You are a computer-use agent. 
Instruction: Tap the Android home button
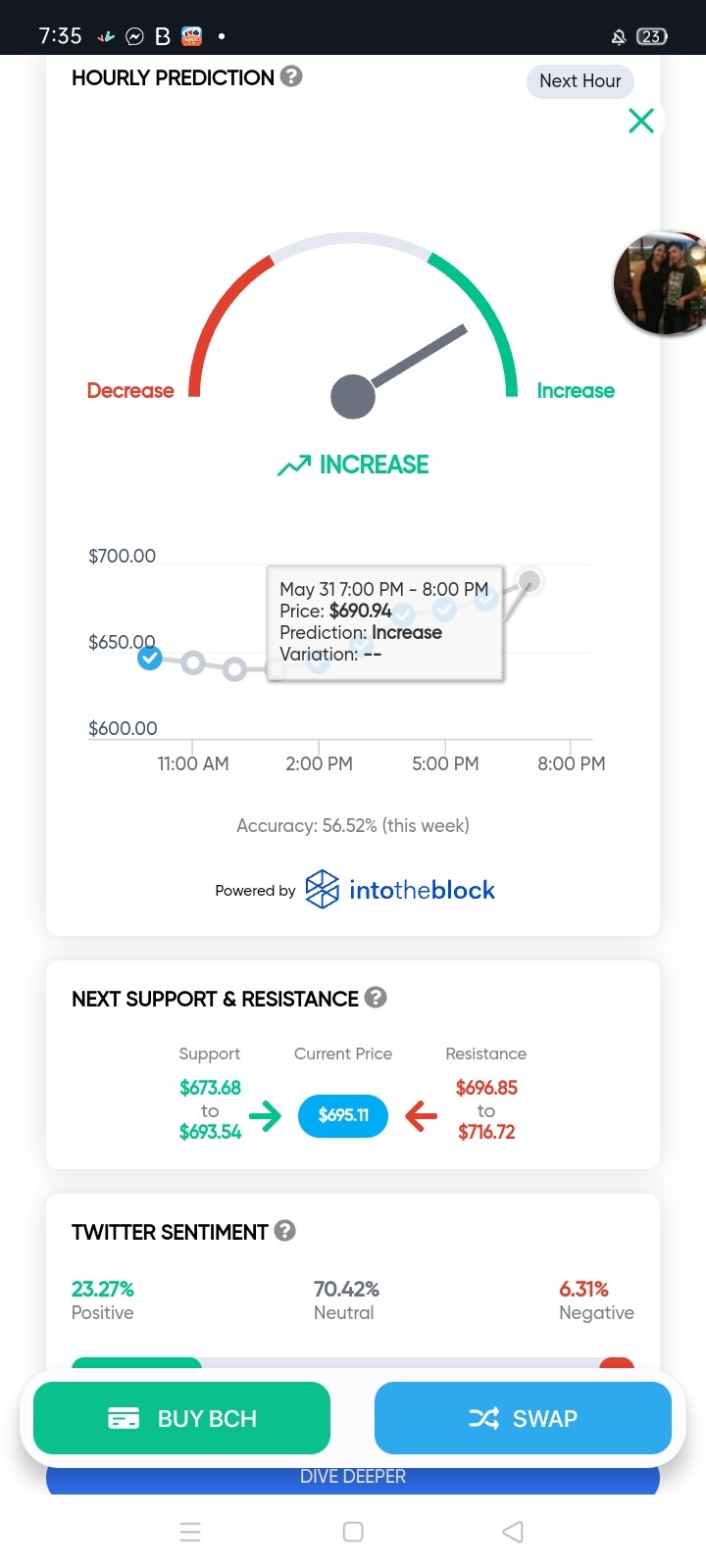click(x=353, y=1532)
